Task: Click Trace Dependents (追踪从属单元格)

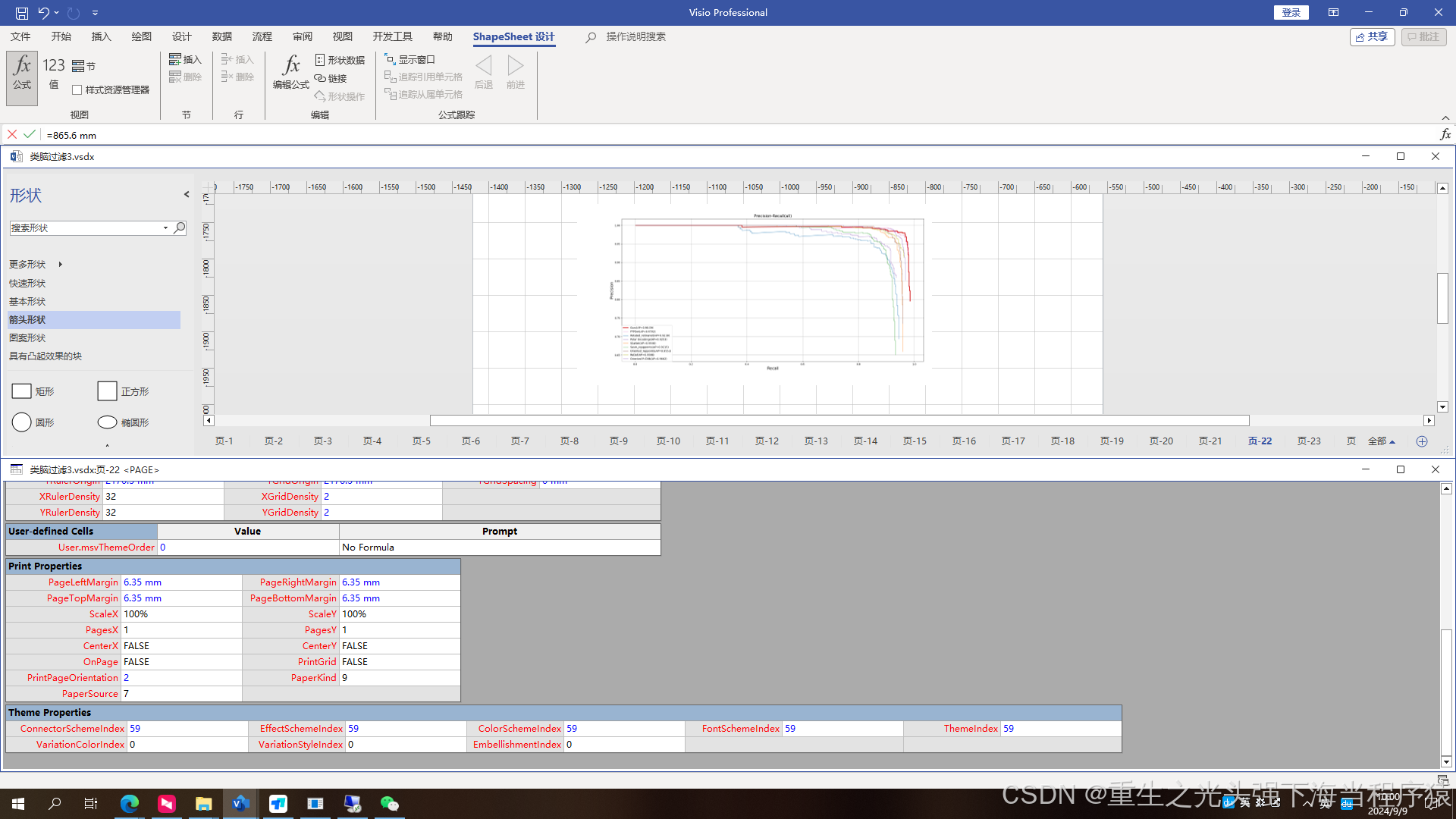Action: [x=423, y=94]
